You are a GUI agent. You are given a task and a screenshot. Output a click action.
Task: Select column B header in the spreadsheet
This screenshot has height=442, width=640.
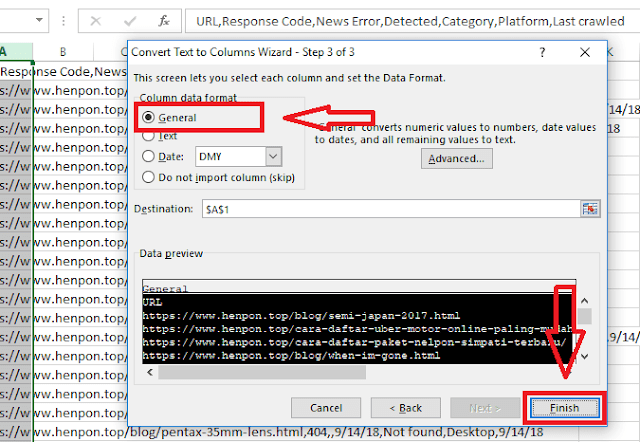[63, 52]
